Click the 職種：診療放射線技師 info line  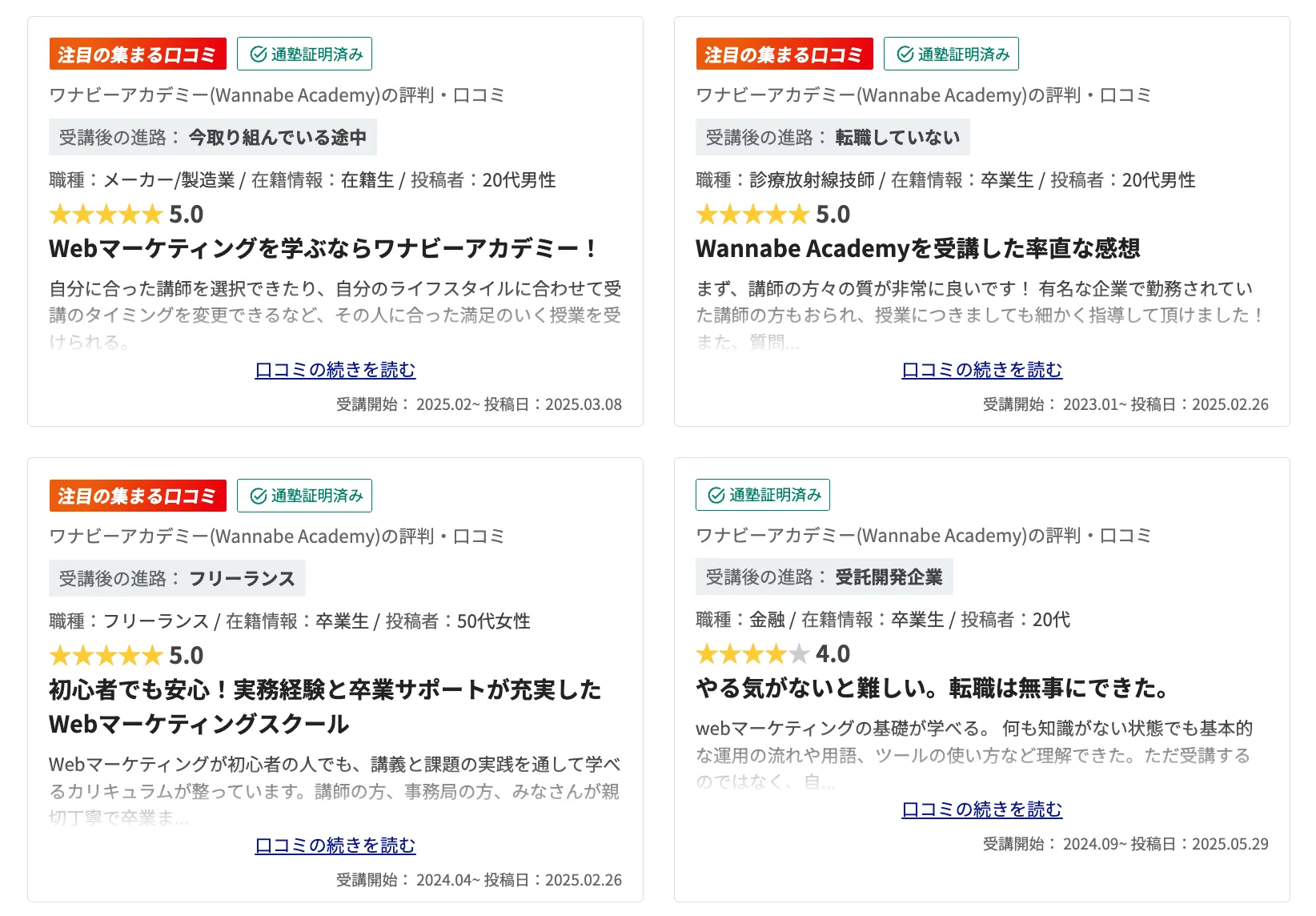point(945,179)
